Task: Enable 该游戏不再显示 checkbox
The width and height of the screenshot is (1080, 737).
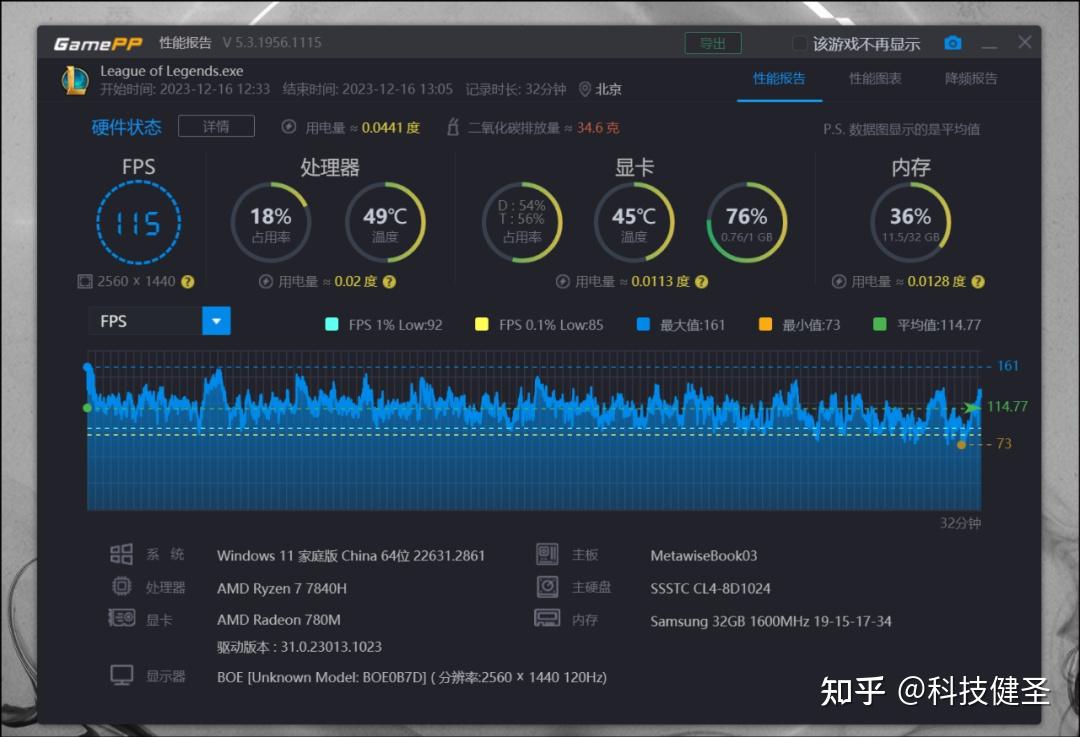Action: [799, 43]
